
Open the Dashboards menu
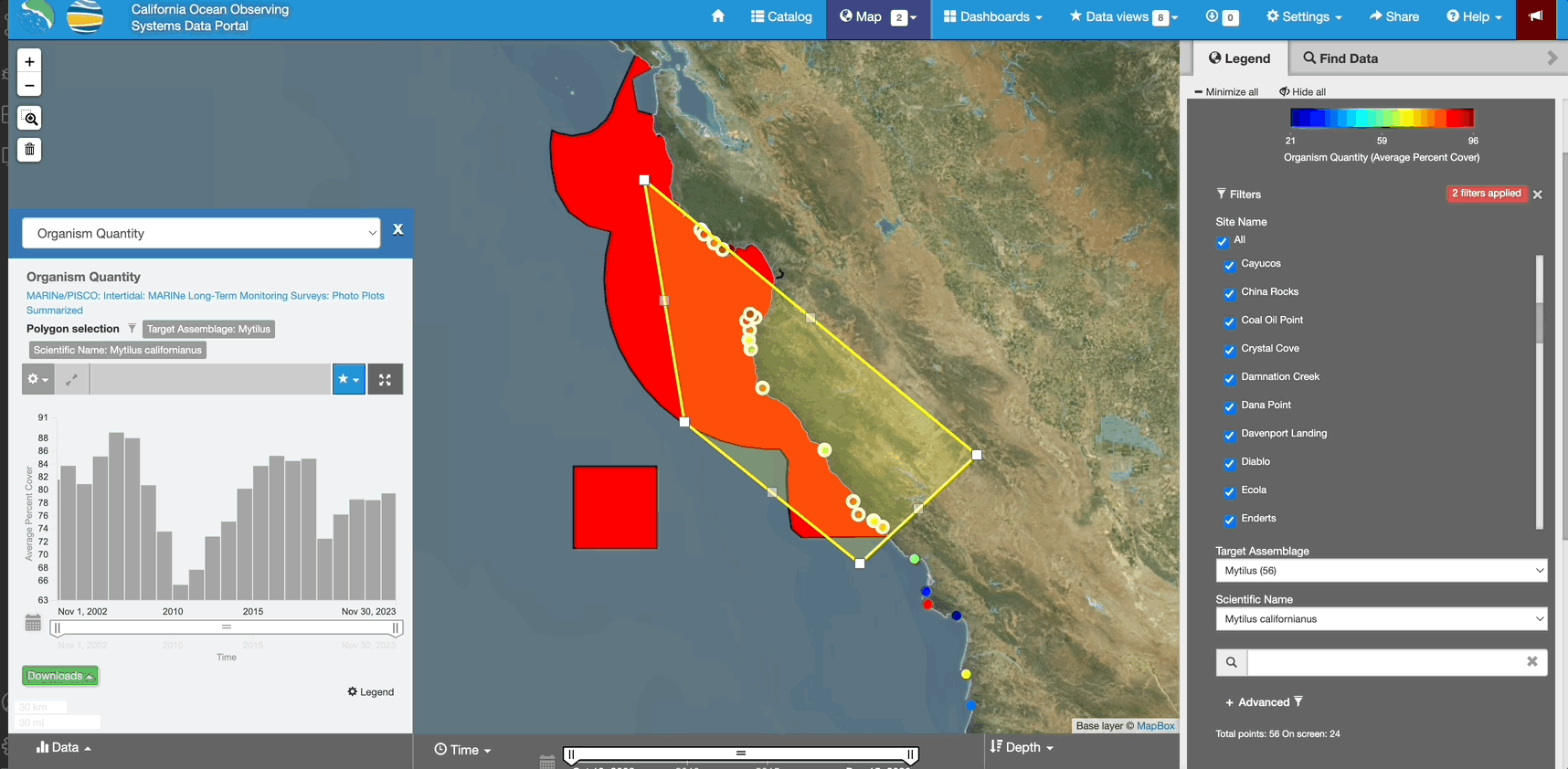(992, 16)
